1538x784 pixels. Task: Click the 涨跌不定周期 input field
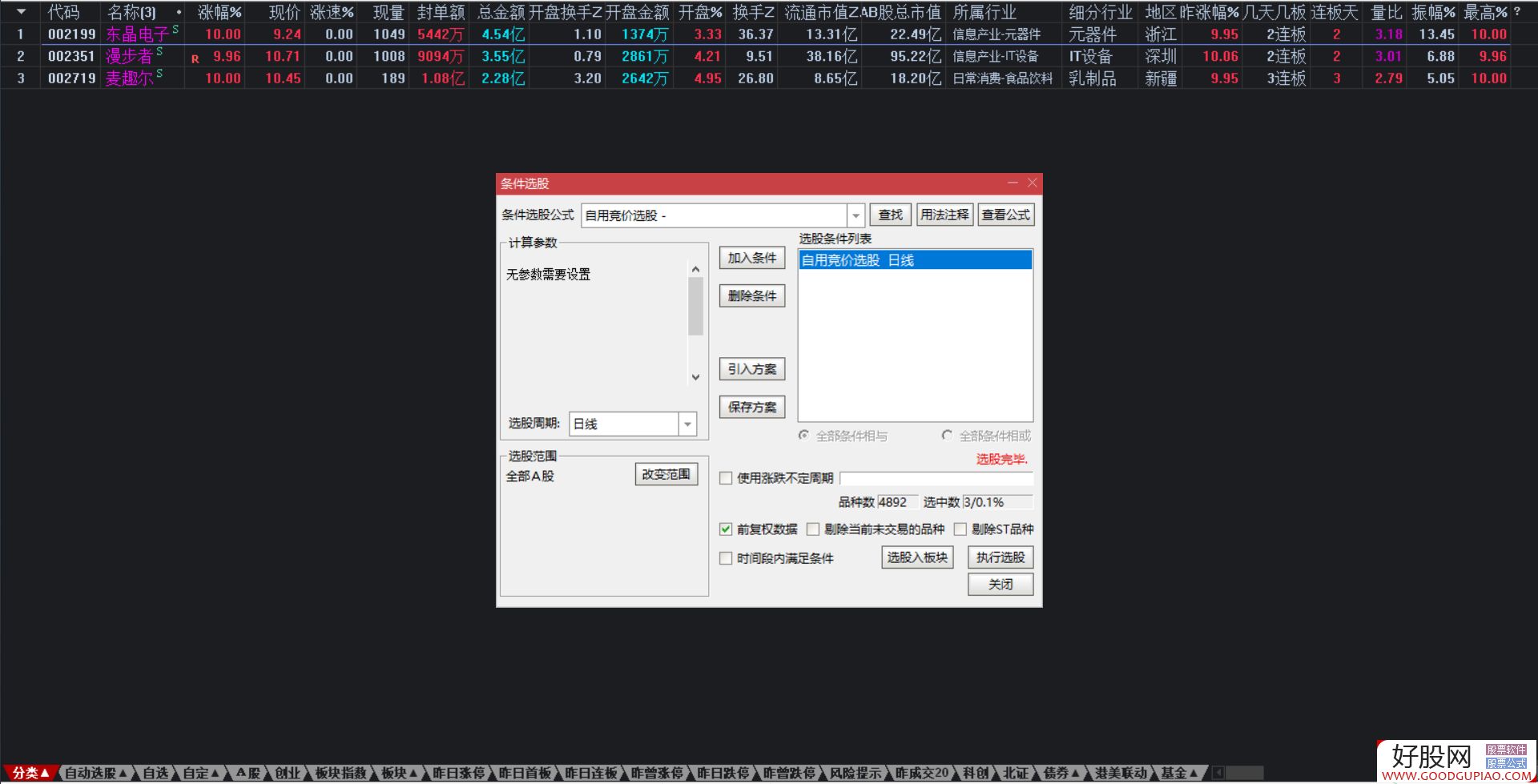[936, 478]
